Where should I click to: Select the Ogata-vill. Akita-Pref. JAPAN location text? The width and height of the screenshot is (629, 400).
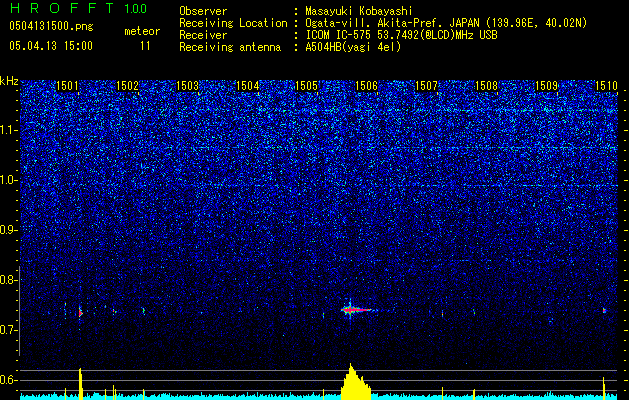click(x=446, y=23)
